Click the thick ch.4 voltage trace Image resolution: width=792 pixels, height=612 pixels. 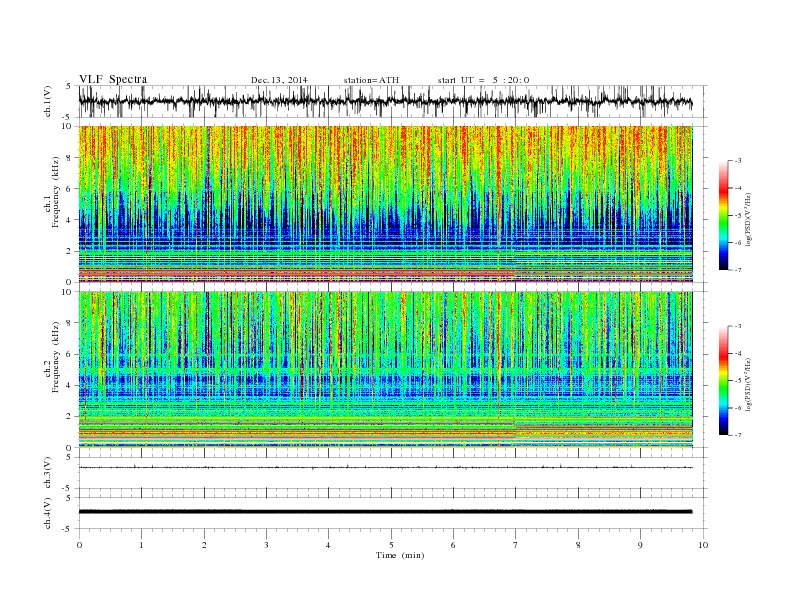click(385, 512)
